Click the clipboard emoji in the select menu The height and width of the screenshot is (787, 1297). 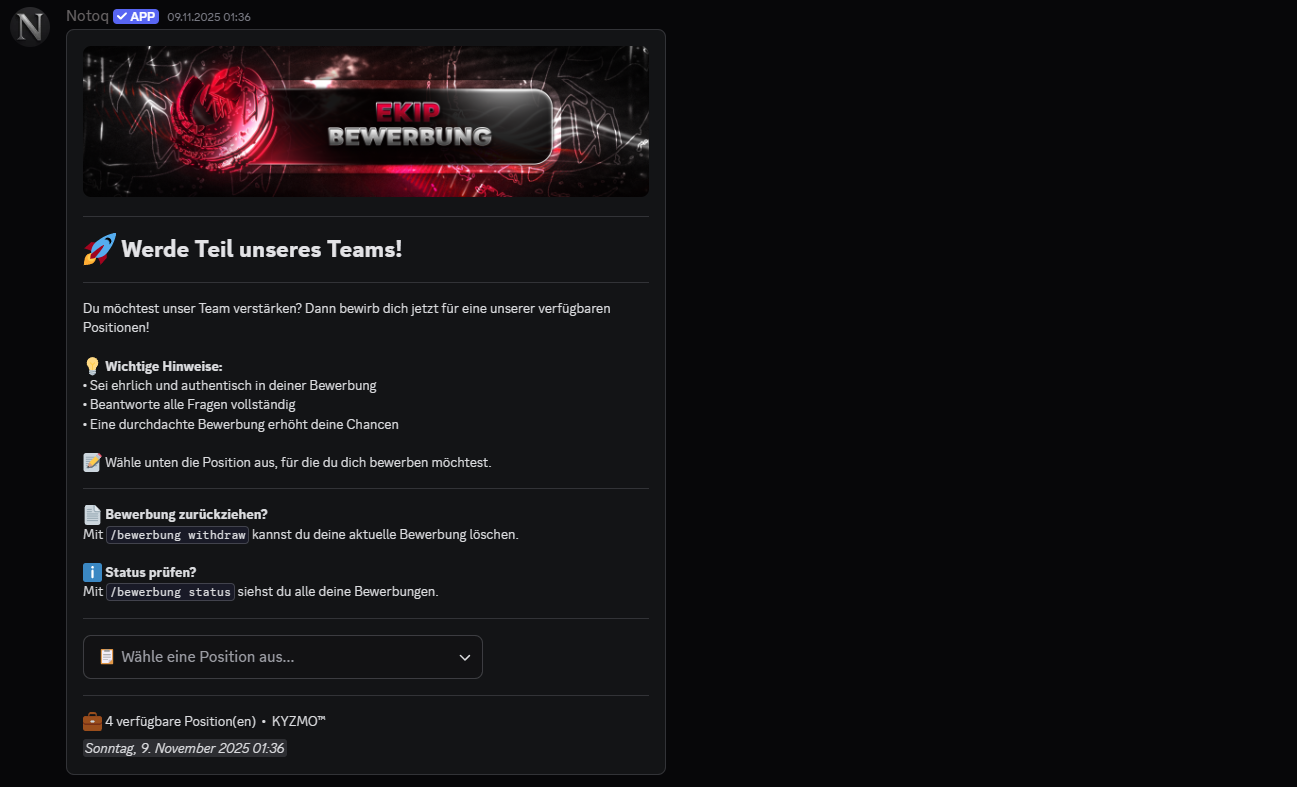(107, 657)
